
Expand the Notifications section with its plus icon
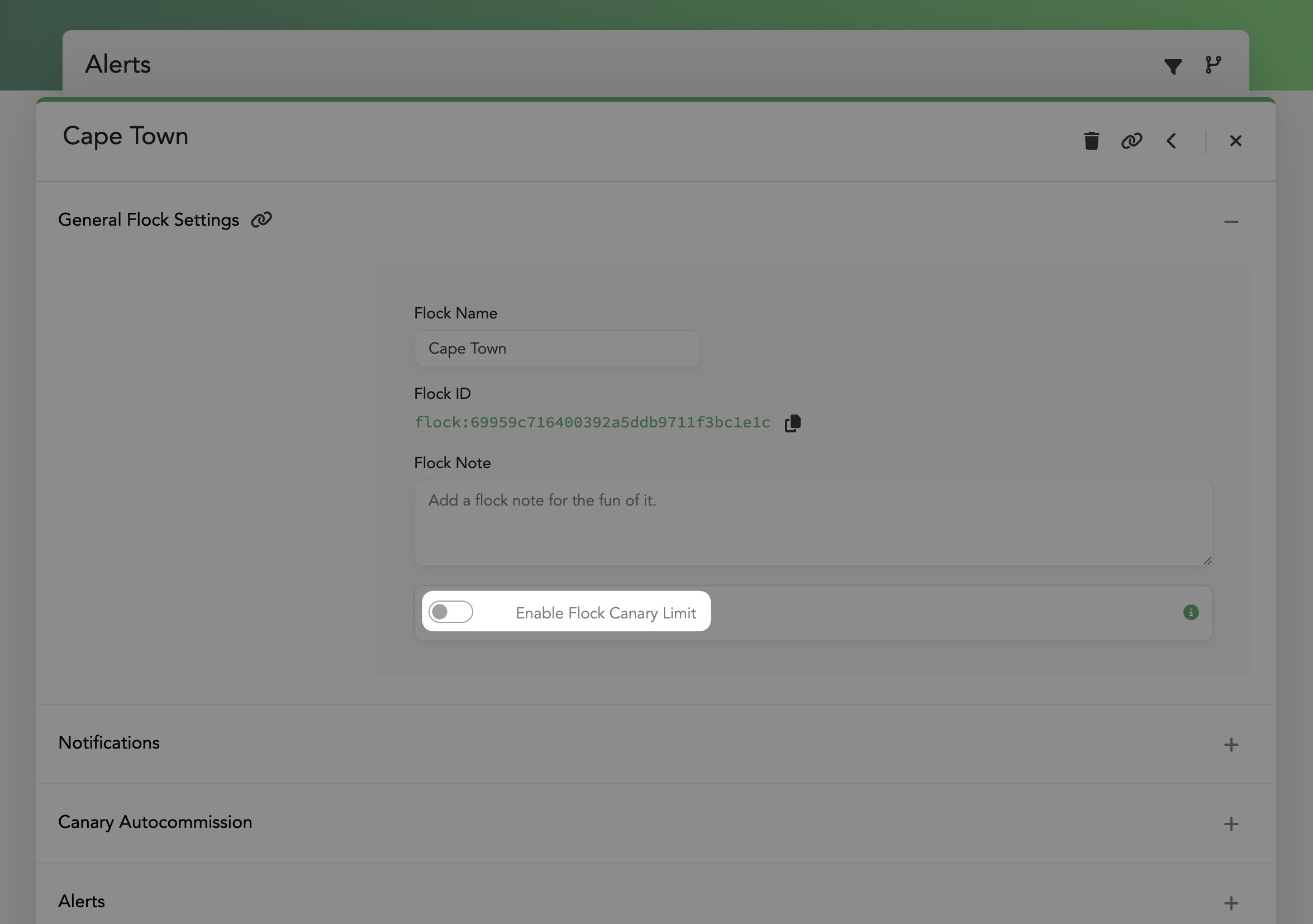point(1231,745)
